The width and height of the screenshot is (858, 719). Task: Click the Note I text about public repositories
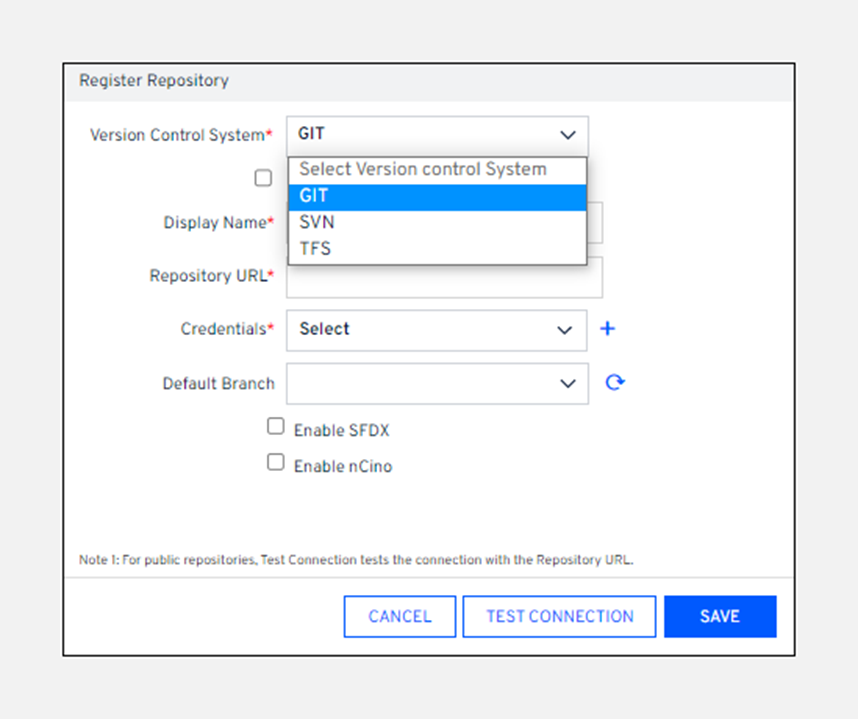(x=356, y=560)
